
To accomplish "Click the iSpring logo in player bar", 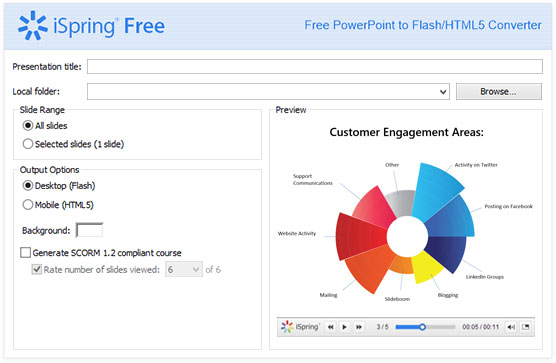I will pyautogui.click(x=300, y=326).
